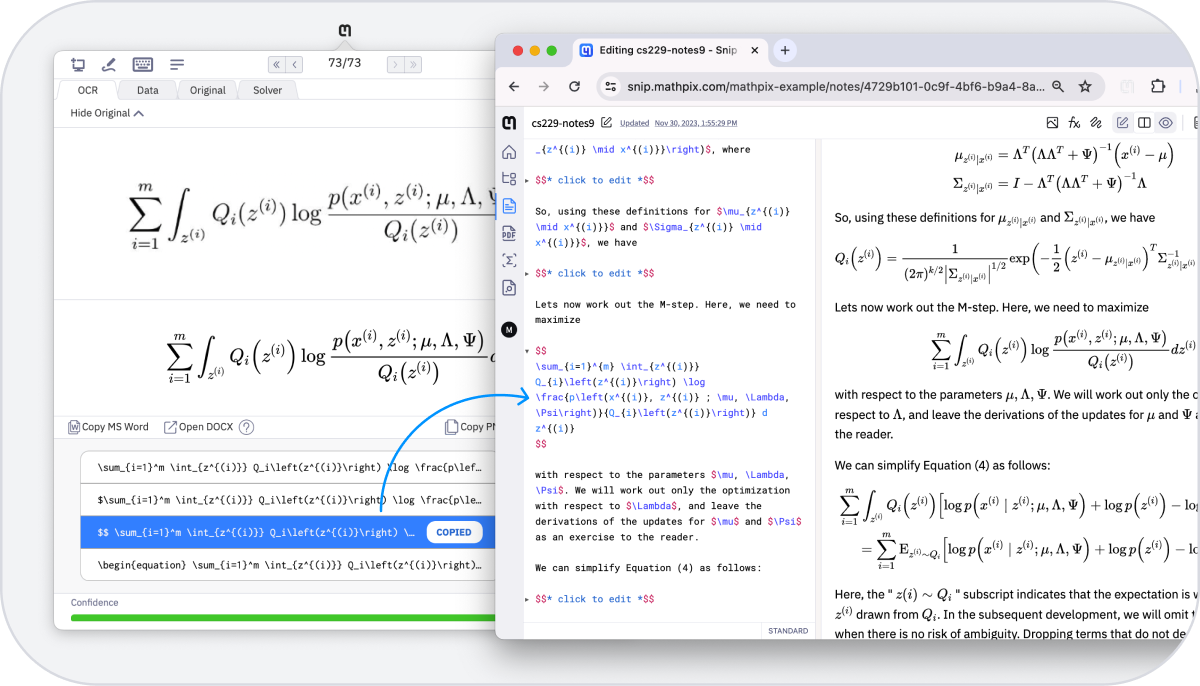Image resolution: width=1200 pixels, height=686 pixels.
Task: Insert equation using the fx toolbar icon
Action: tap(1074, 123)
